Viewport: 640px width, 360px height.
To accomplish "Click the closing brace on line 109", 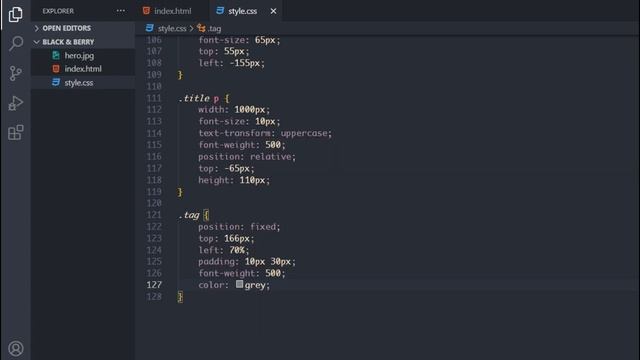I will point(180,75).
